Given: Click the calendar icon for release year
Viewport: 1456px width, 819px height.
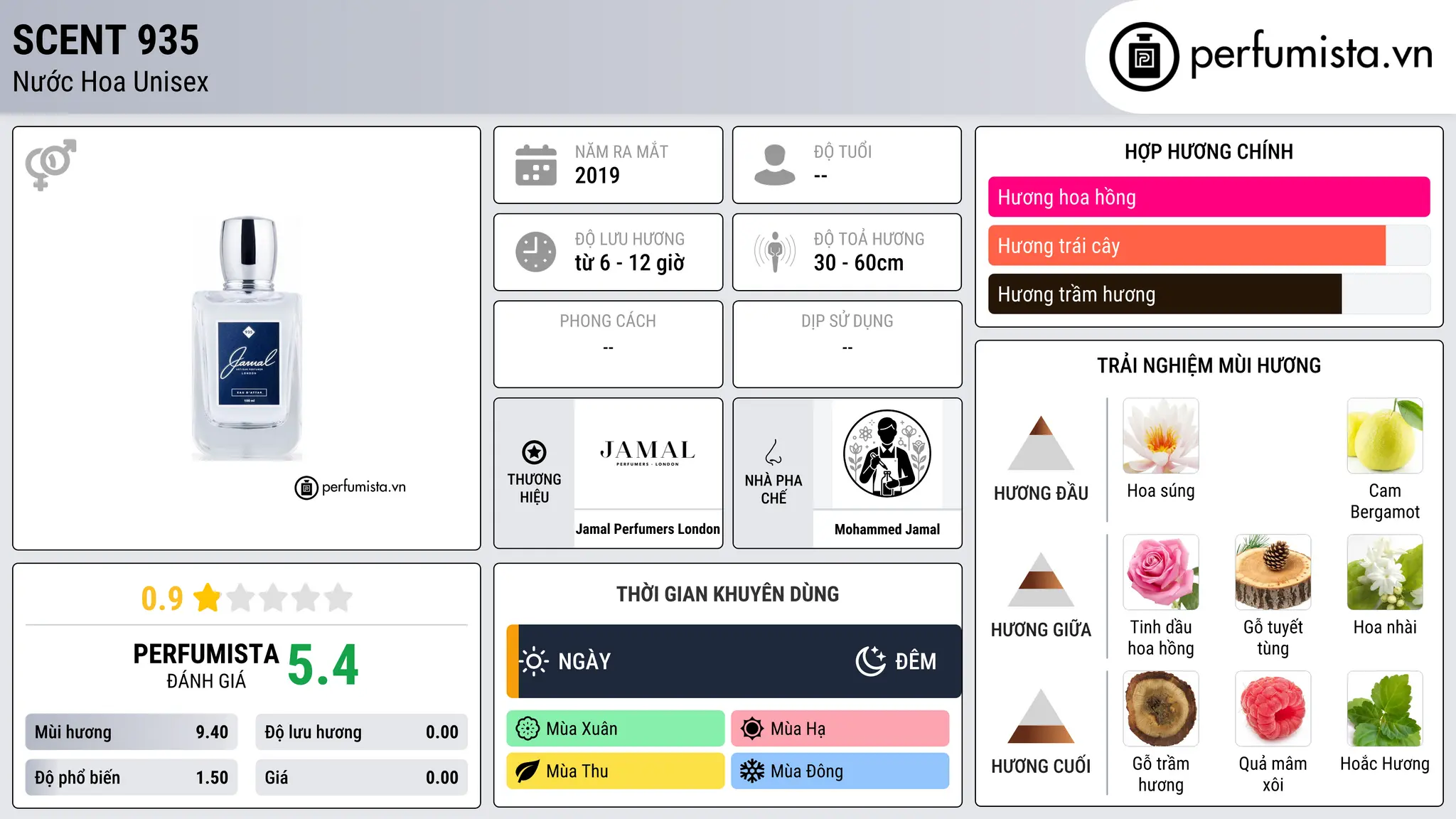Looking at the screenshot, I should (x=536, y=165).
